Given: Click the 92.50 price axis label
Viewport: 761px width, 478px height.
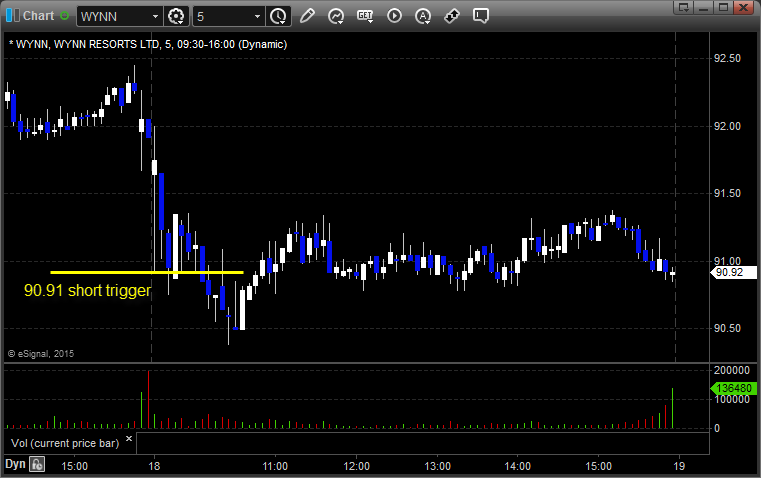Looking at the screenshot, I should 727,58.
